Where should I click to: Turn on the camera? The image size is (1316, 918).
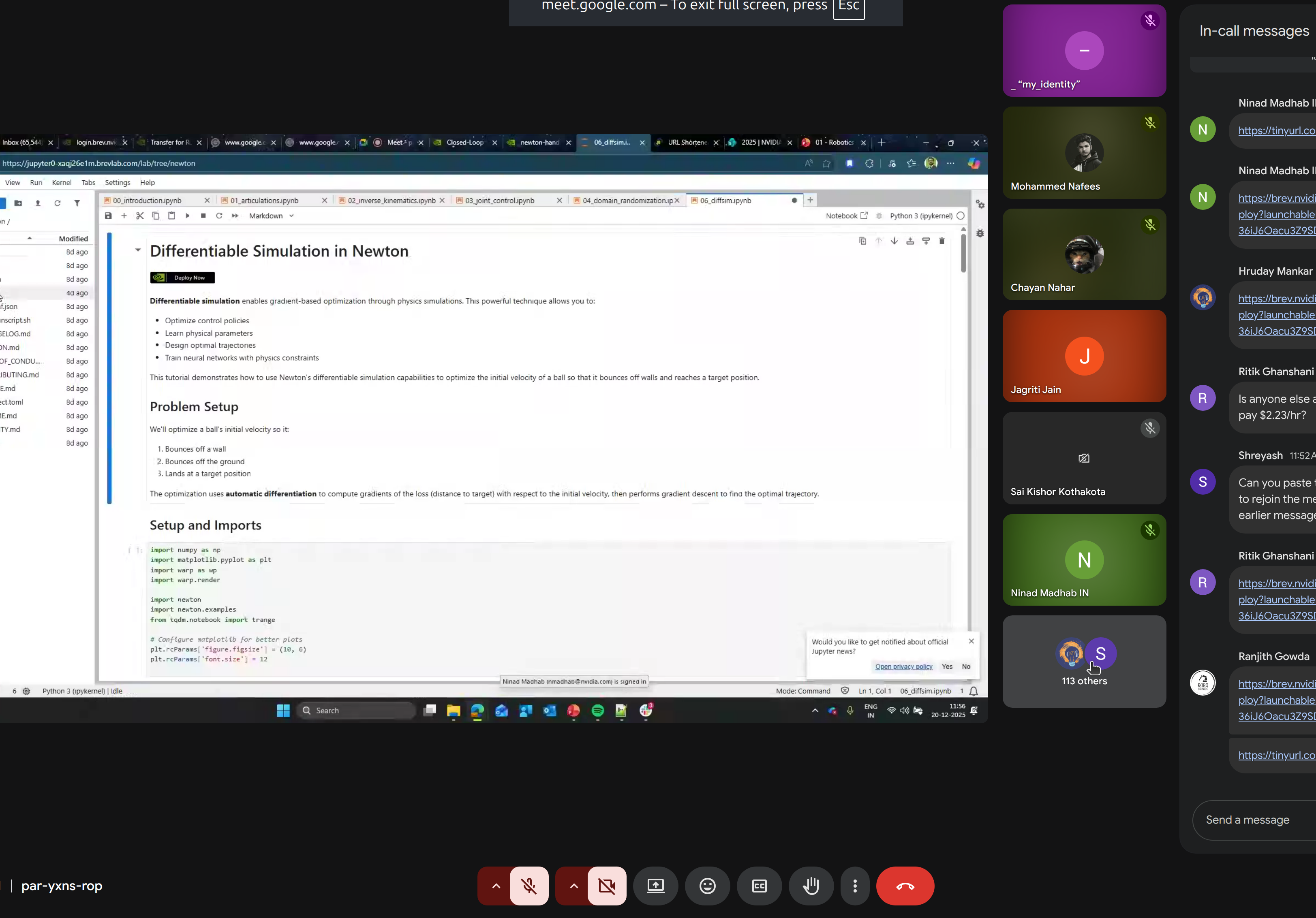[x=606, y=886]
